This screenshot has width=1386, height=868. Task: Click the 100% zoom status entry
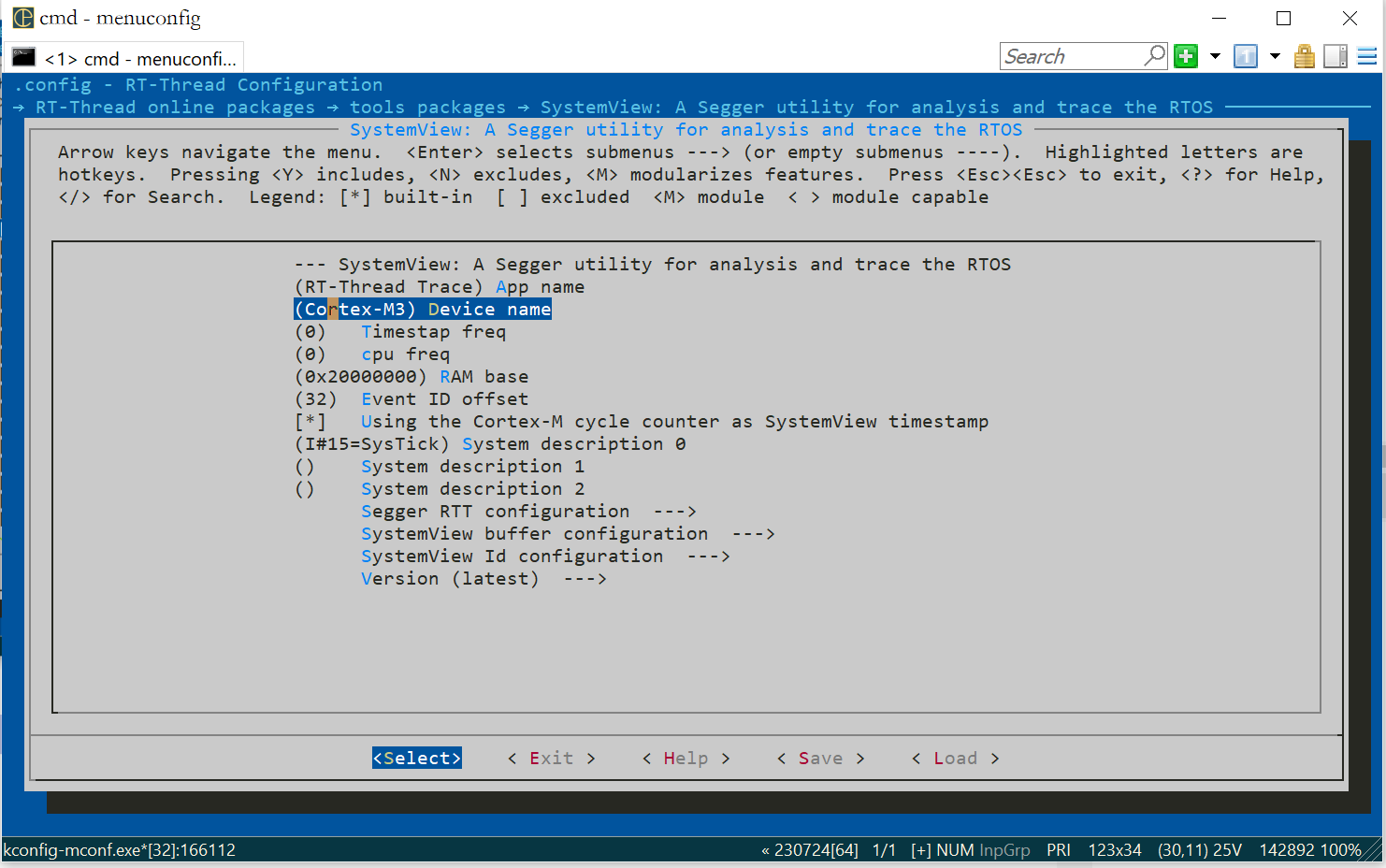(x=1341, y=850)
